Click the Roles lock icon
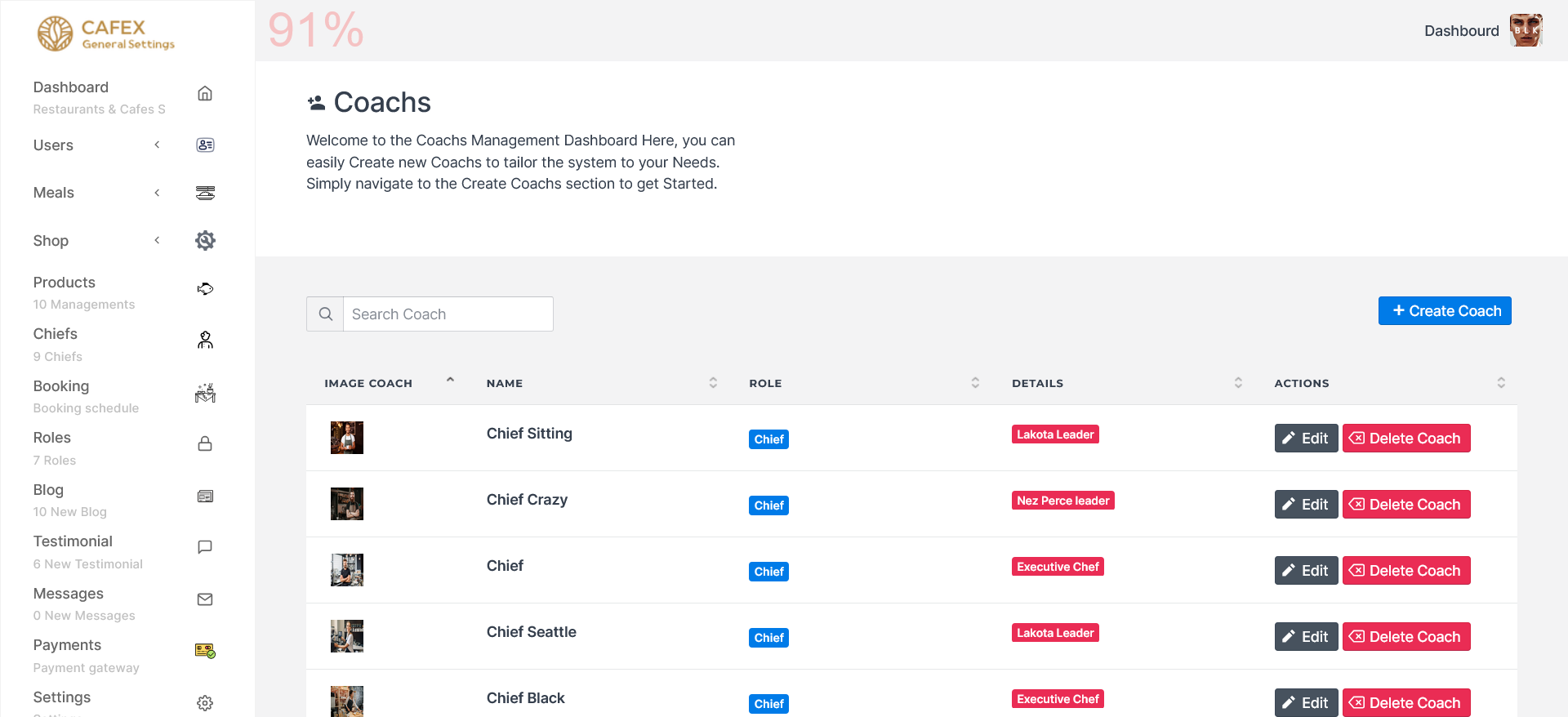Image resolution: width=1568 pixels, height=717 pixels. pos(205,444)
